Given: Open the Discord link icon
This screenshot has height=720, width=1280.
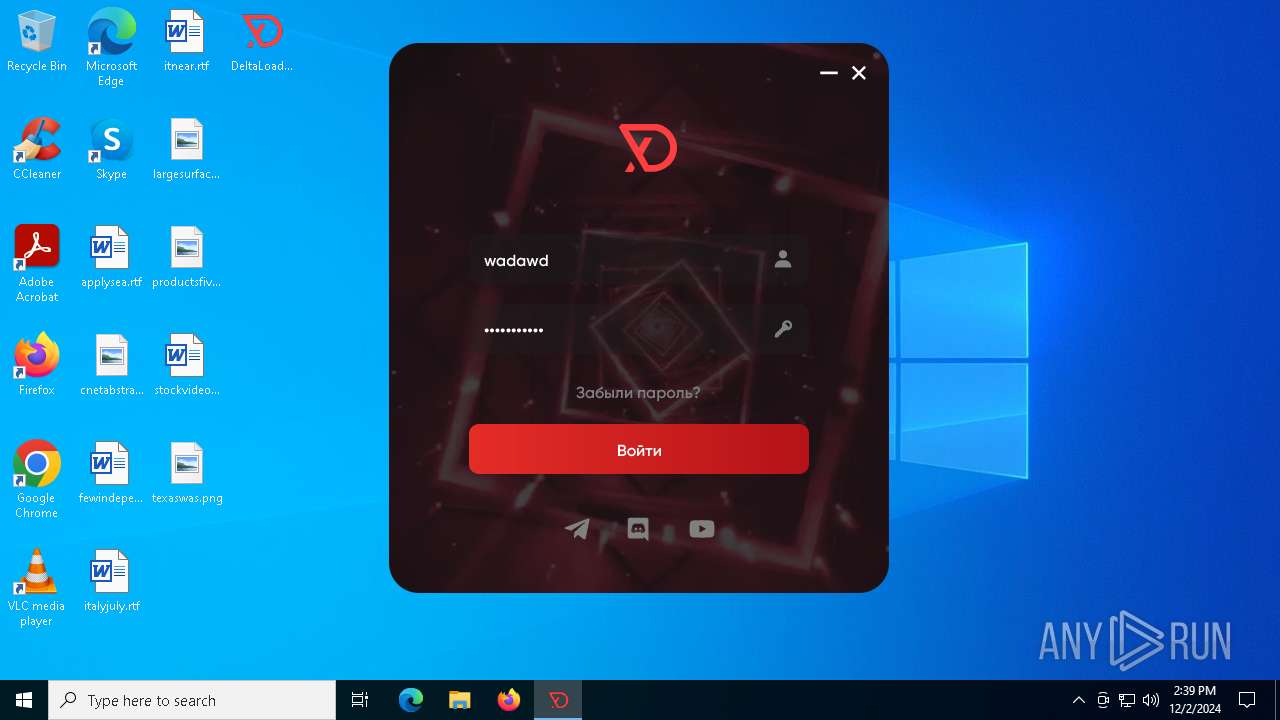Looking at the screenshot, I should (638, 530).
